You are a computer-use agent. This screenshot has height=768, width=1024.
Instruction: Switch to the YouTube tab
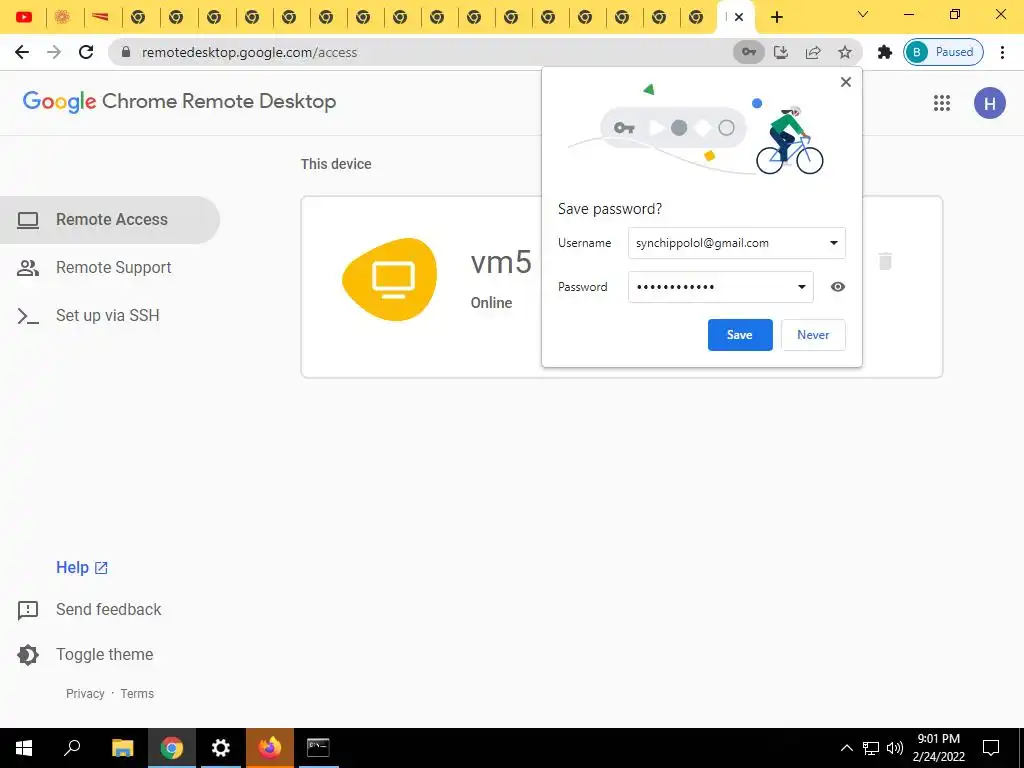24,17
